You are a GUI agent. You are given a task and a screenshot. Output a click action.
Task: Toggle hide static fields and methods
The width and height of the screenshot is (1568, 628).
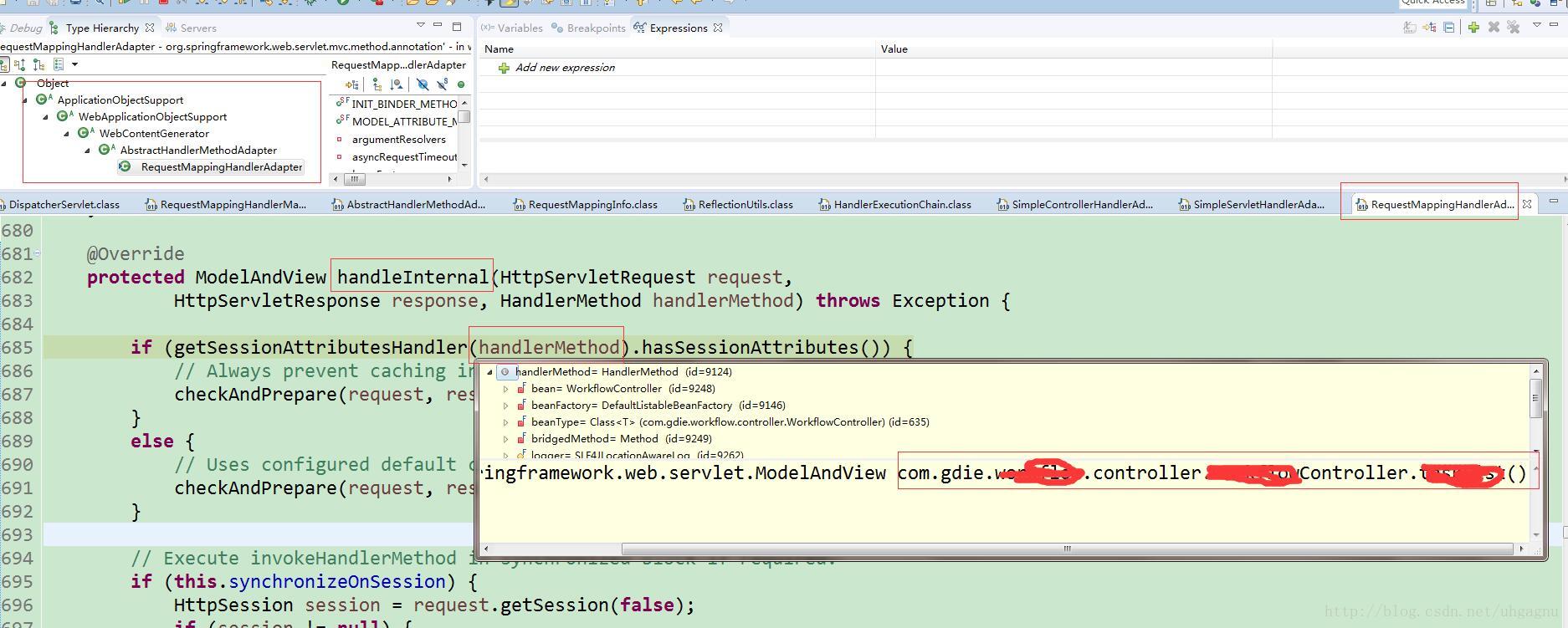coord(442,84)
